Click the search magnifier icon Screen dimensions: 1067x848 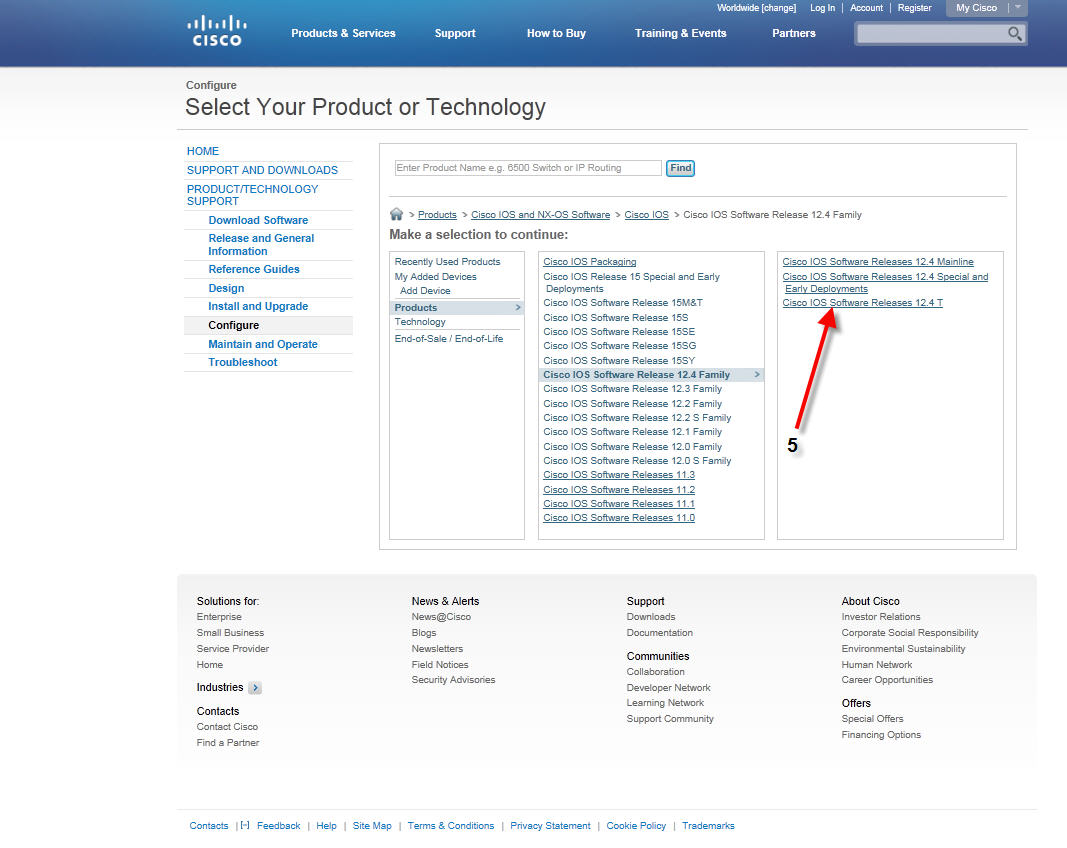[x=1015, y=33]
